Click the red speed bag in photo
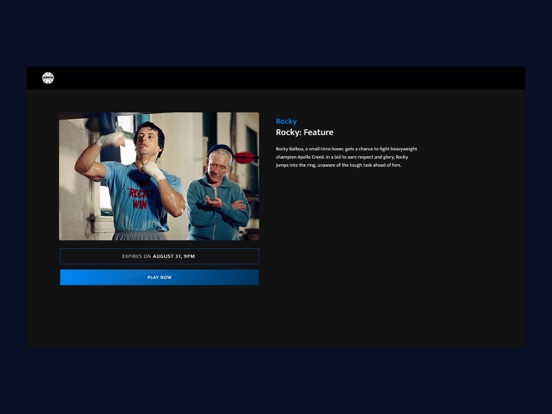The image size is (552, 414). point(244,157)
